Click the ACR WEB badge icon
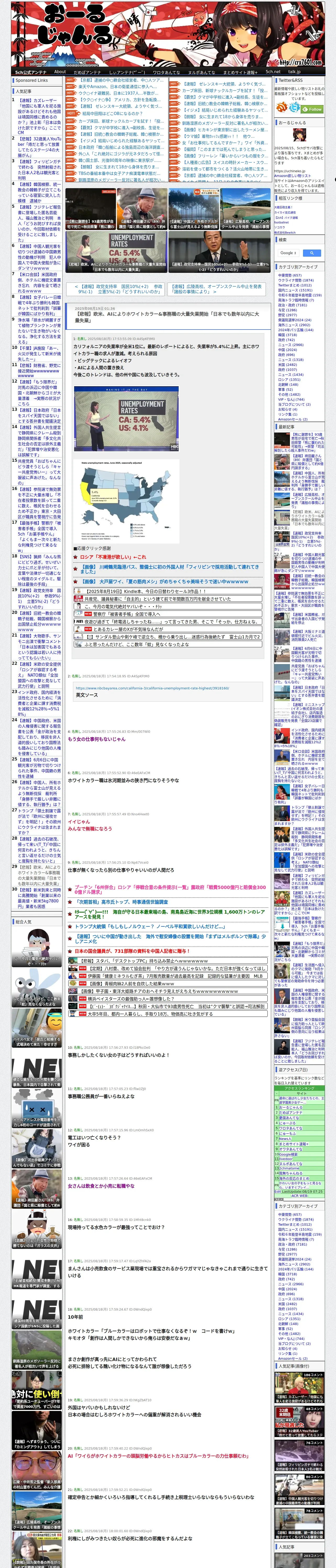The image size is (336, 1568). [x=279, y=1199]
